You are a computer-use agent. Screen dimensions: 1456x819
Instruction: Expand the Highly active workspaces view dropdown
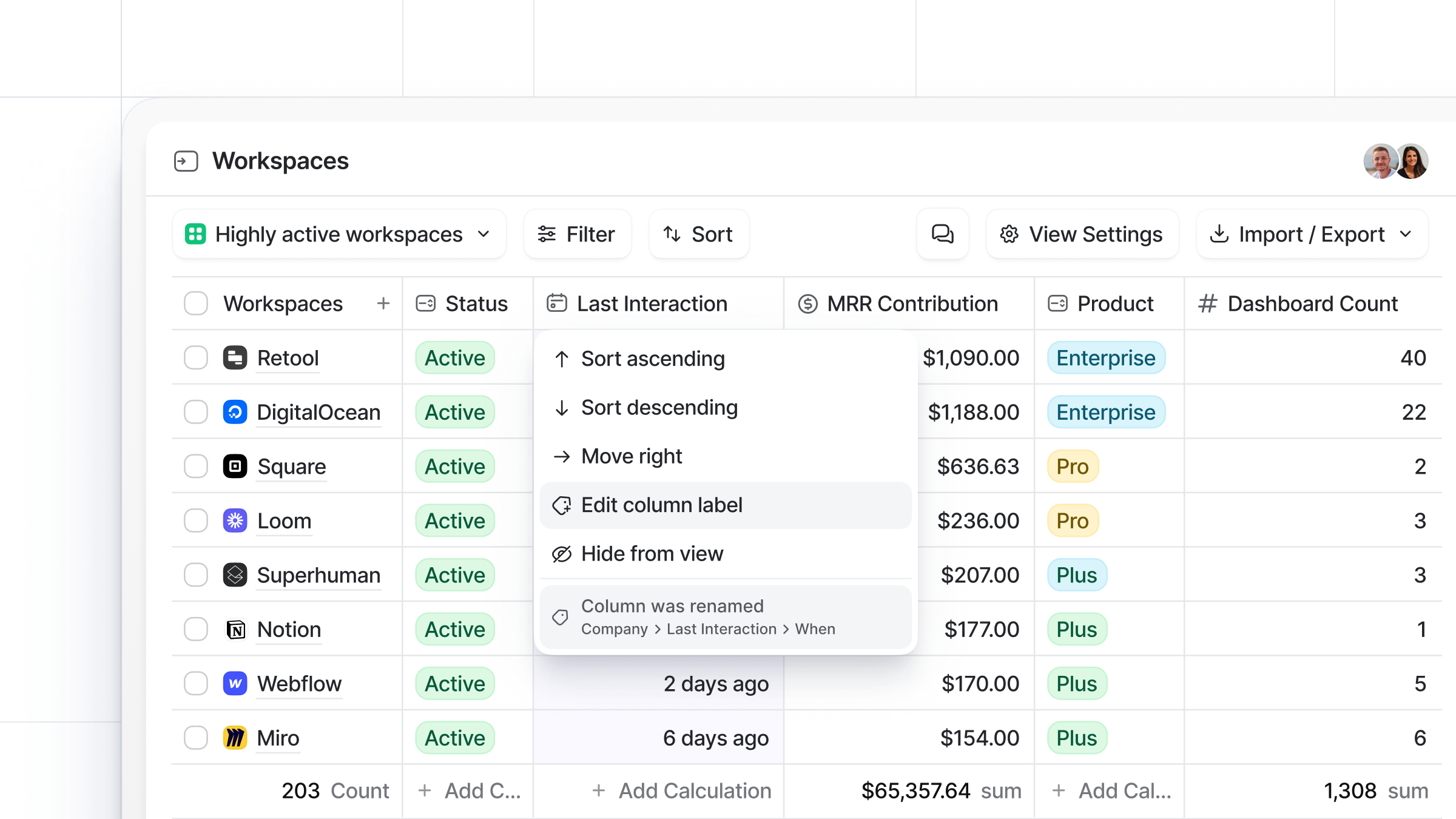coord(339,234)
